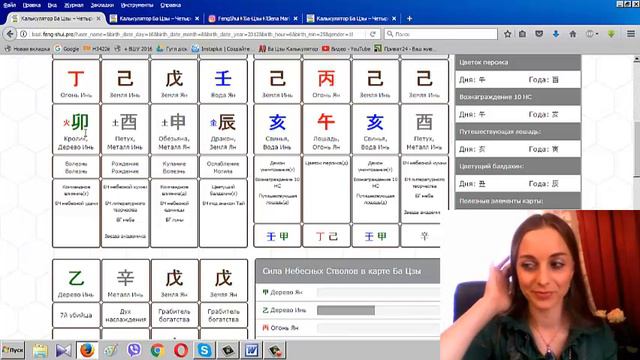Image resolution: width=640 pixels, height=360 pixels.
Task: Open the Новая вкладка bookmark
Action: [x=27, y=49]
